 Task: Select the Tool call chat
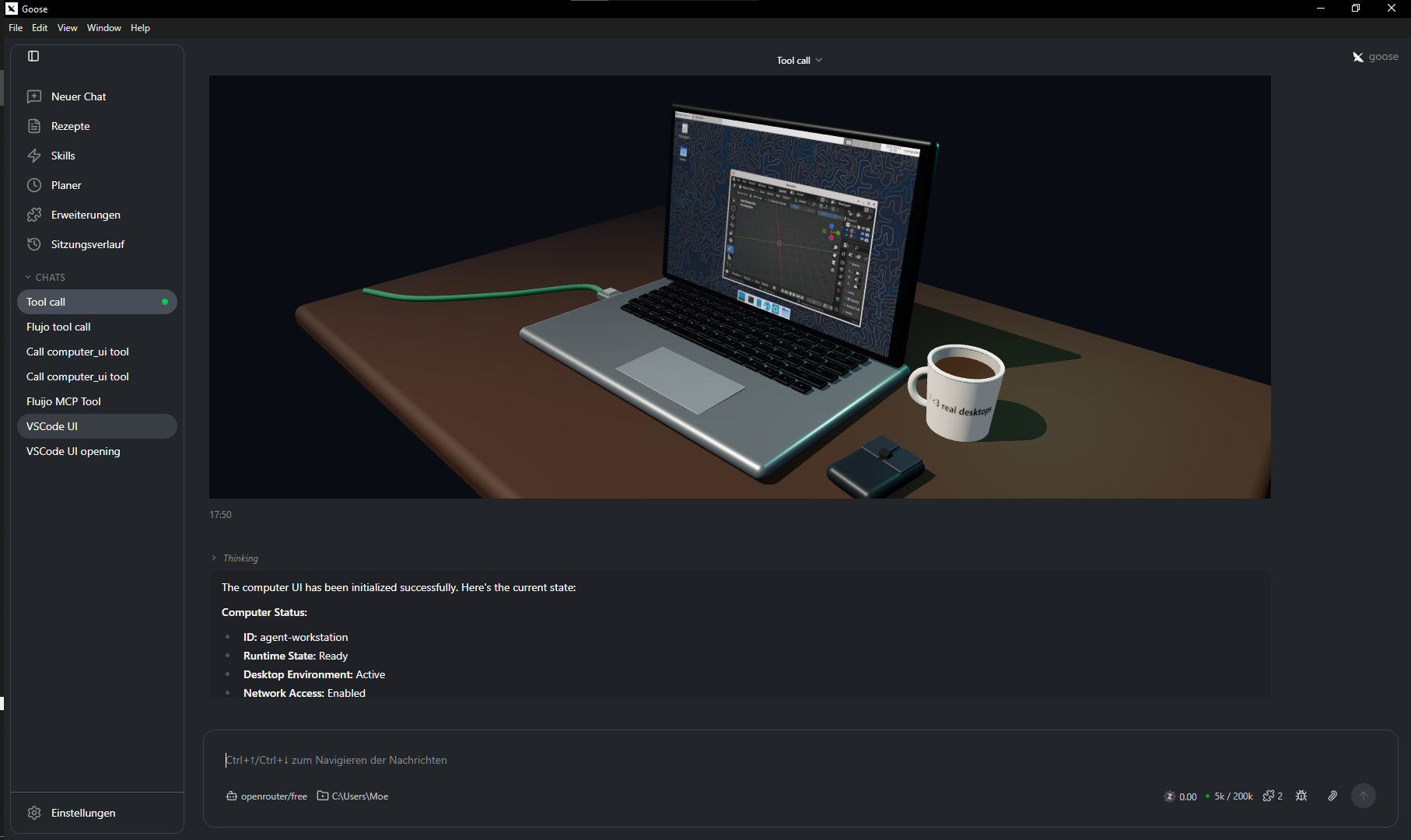97,302
